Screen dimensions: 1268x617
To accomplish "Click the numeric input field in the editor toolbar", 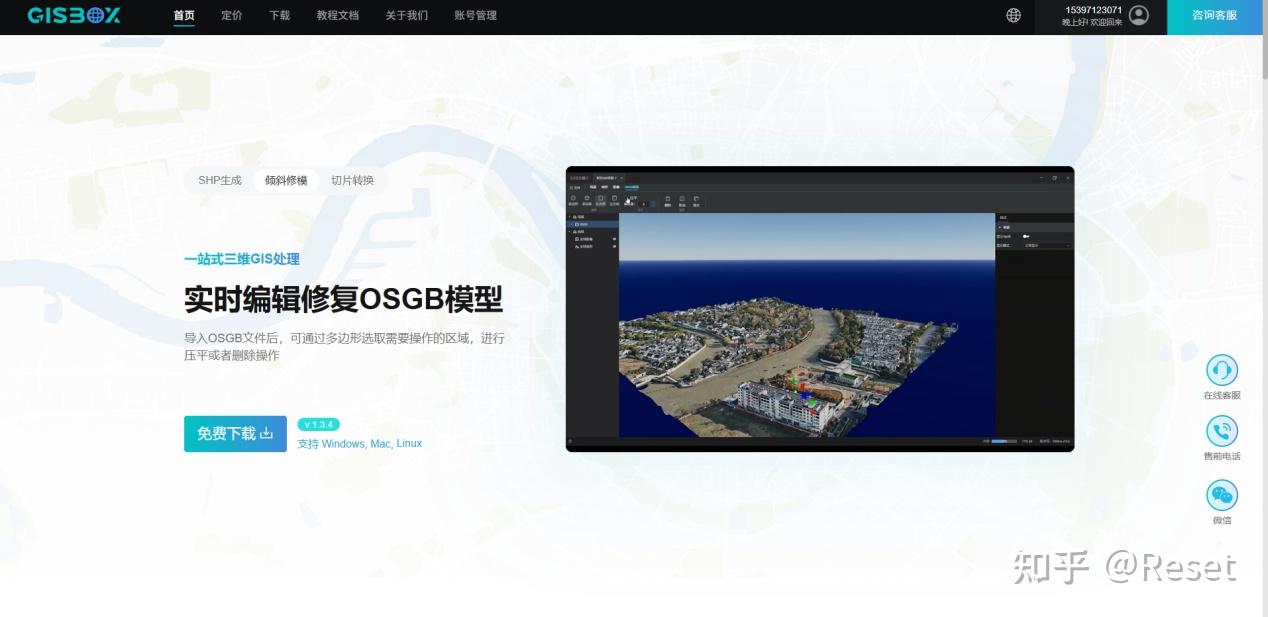I will (x=645, y=203).
